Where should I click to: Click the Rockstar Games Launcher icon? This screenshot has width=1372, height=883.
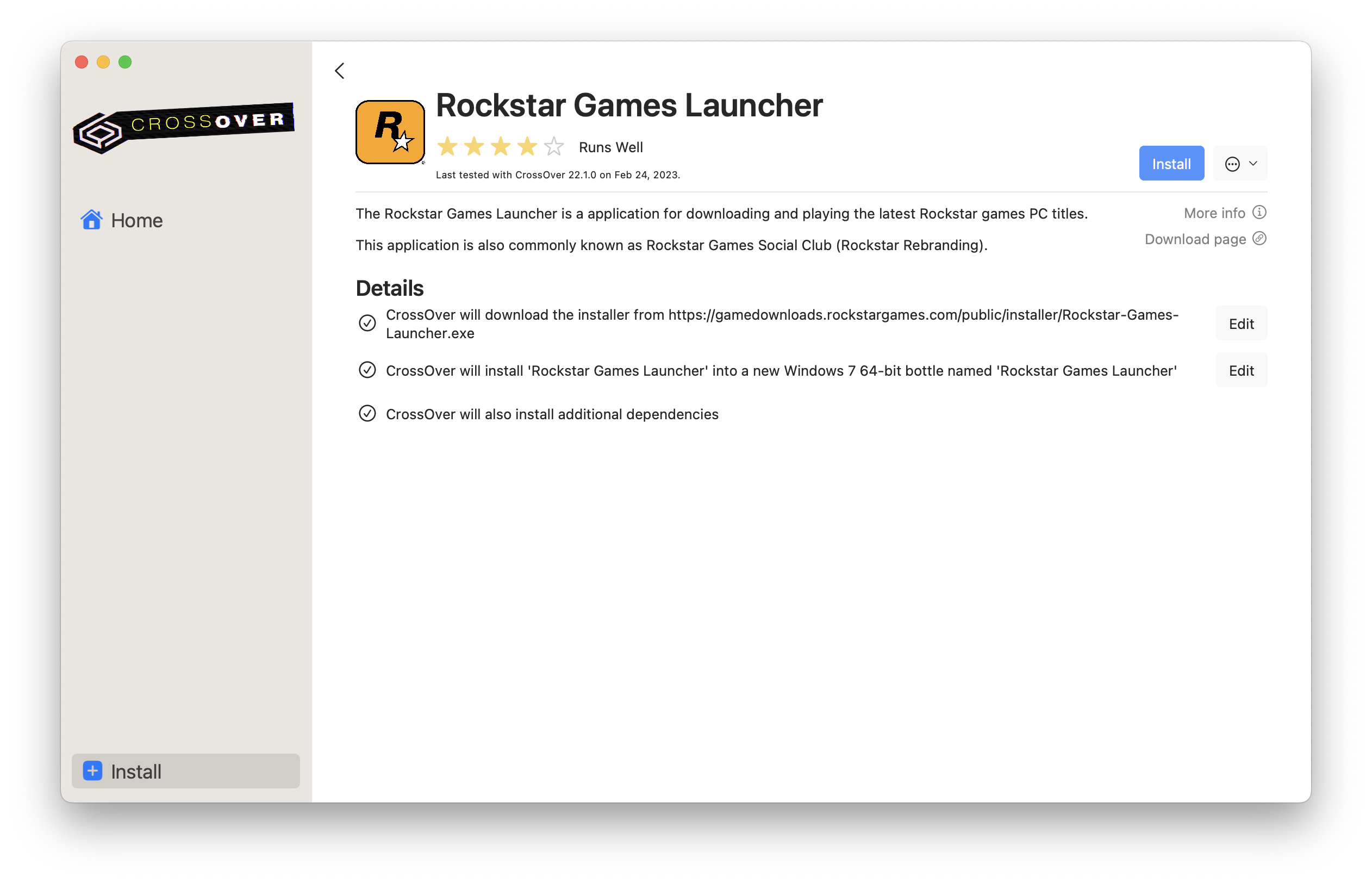390,131
